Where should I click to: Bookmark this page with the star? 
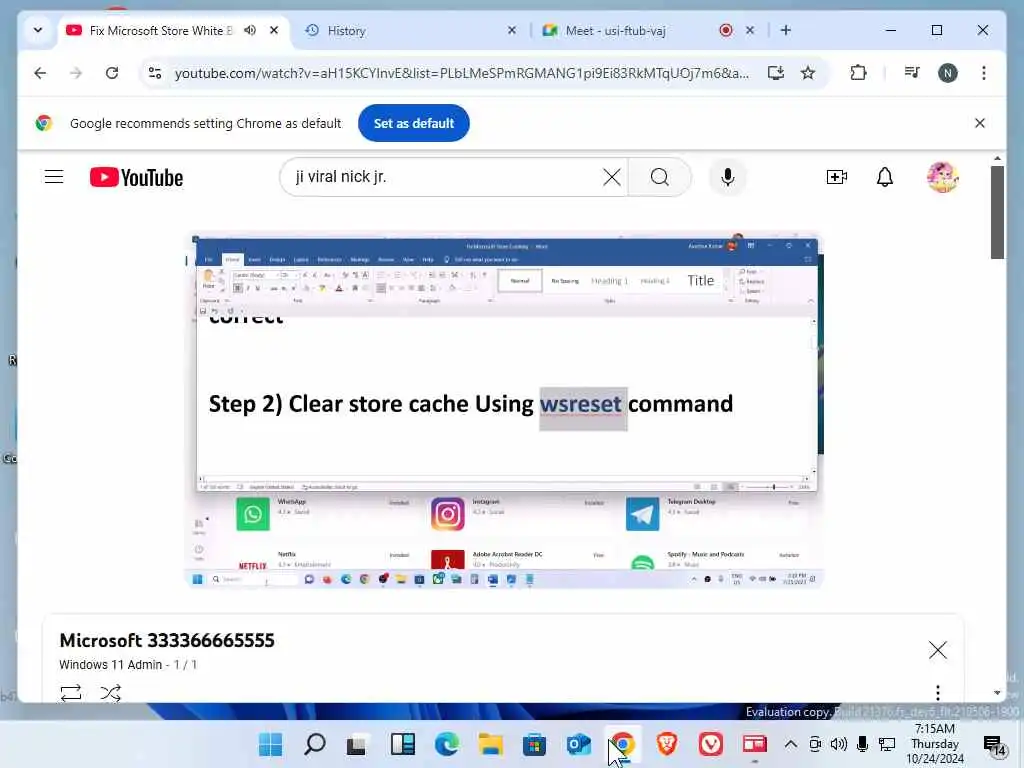coord(808,73)
